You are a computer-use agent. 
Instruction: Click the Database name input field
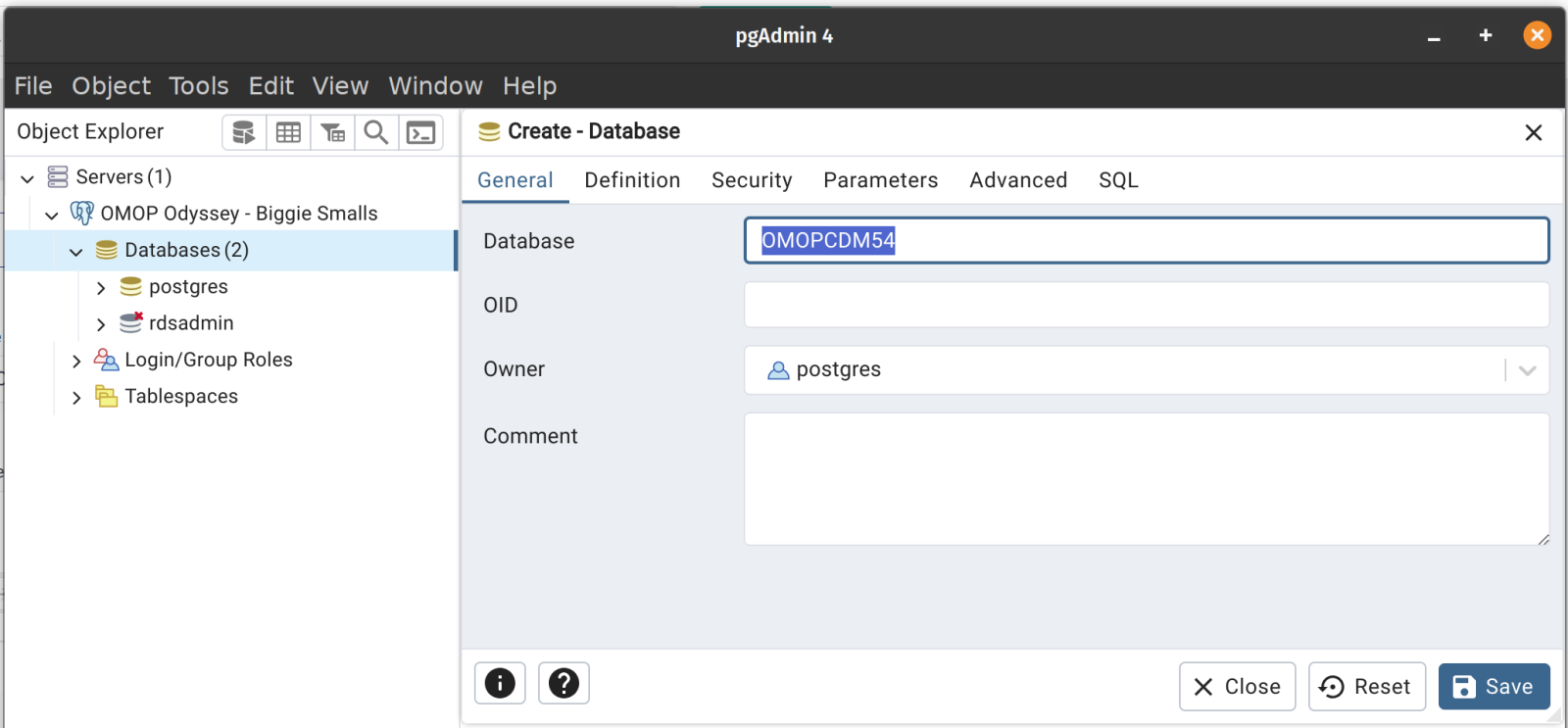(x=1147, y=241)
